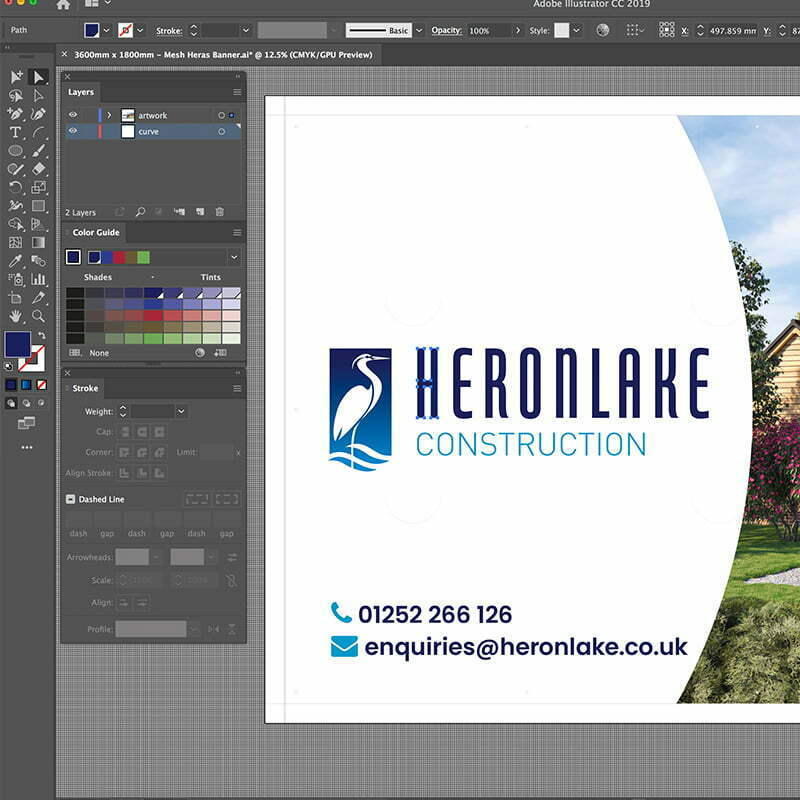This screenshot has width=800, height=800.
Task: Click Edit Colors wheel icon in Color Guide
Action: [200, 353]
